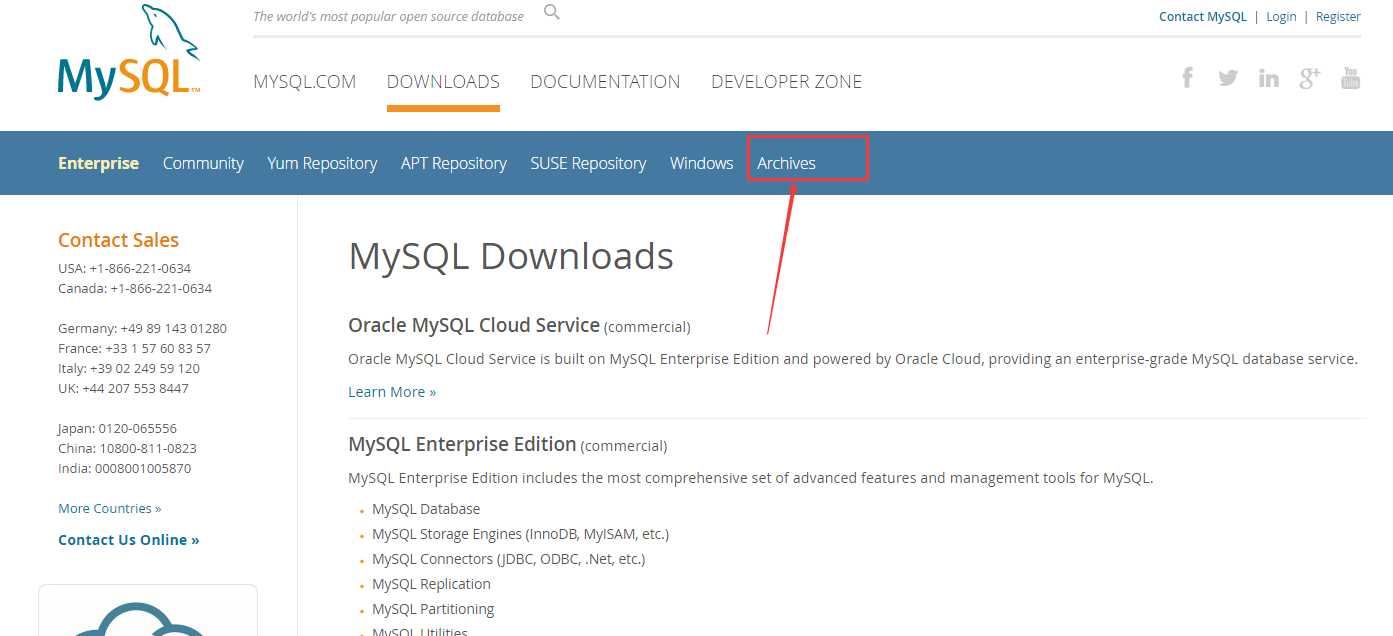Open DEVELOPER ZONE nav item
Image resolution: width=1393 pixels, height=636 pixels.
[786, 82]
